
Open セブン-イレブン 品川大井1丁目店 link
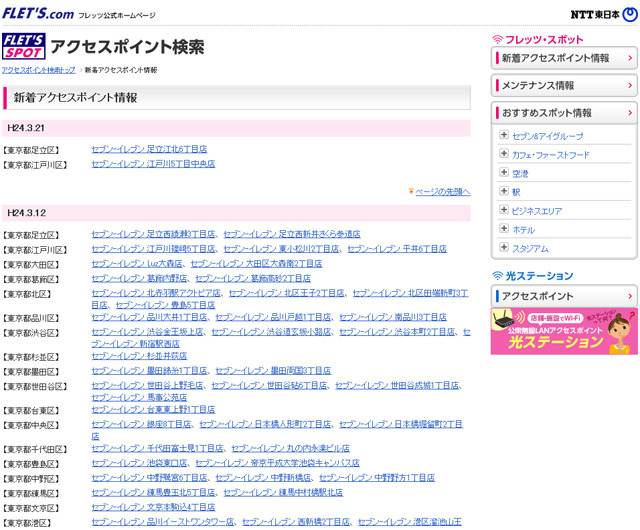149,317
